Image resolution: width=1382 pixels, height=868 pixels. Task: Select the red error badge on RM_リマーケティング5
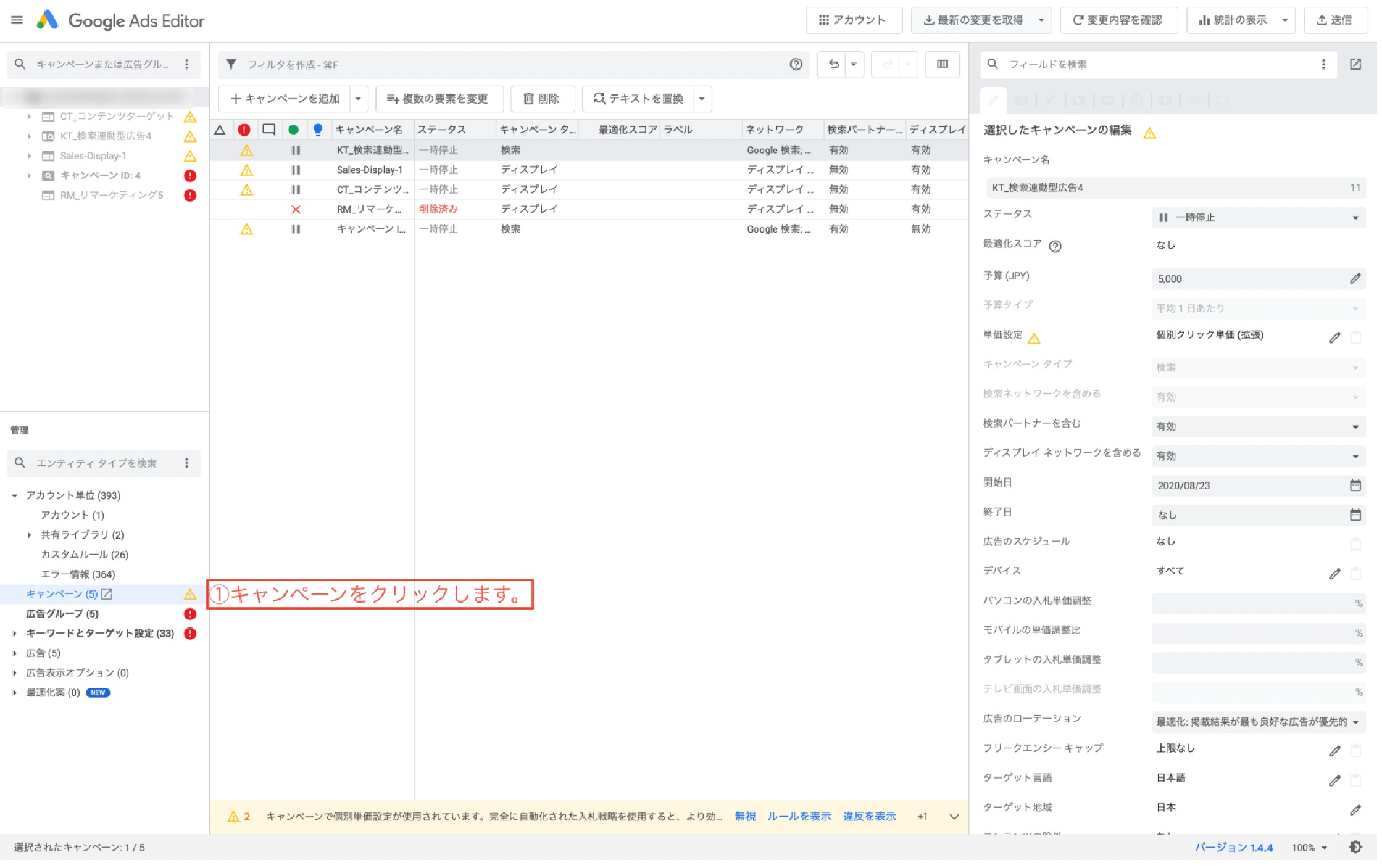[190, 196]
